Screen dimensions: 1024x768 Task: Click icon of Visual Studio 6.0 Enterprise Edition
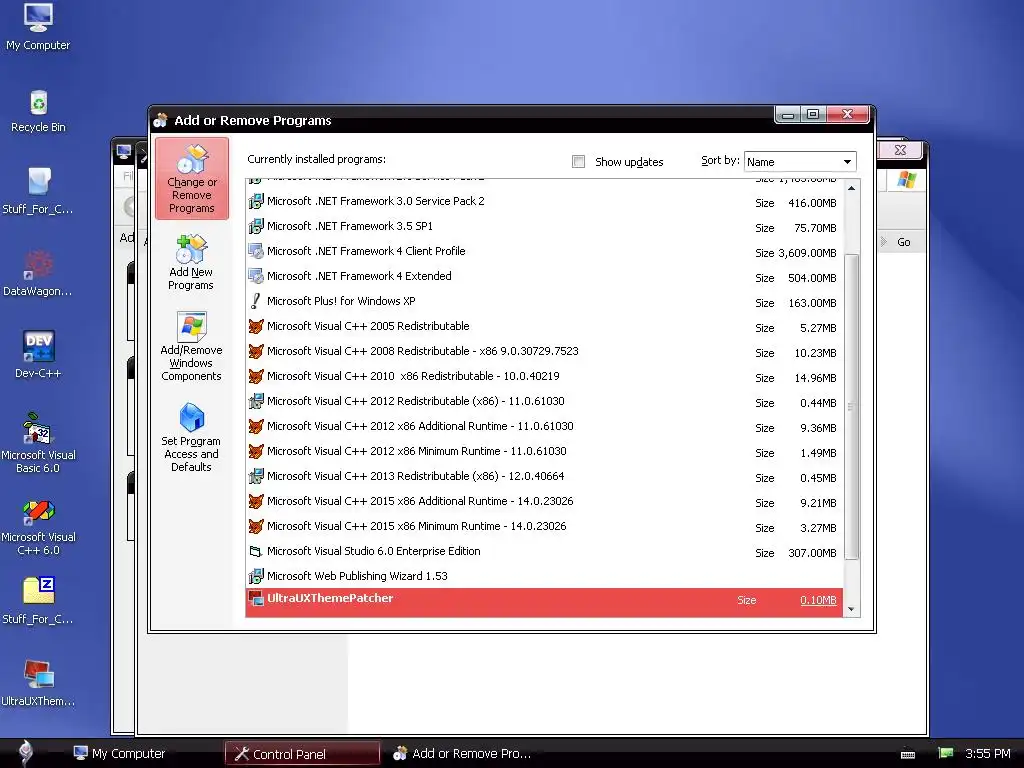point(256,551)
